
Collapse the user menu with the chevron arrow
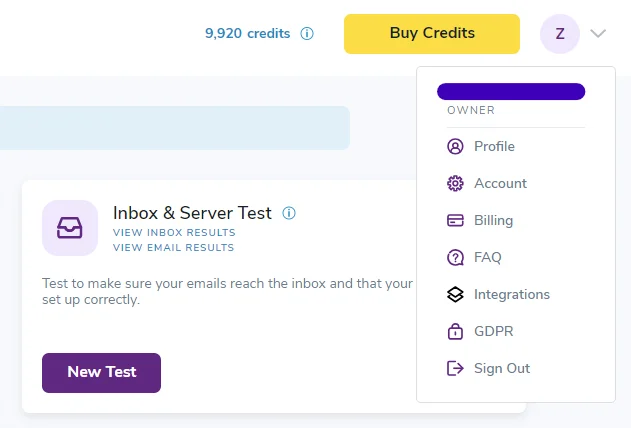tap(598, 34)
